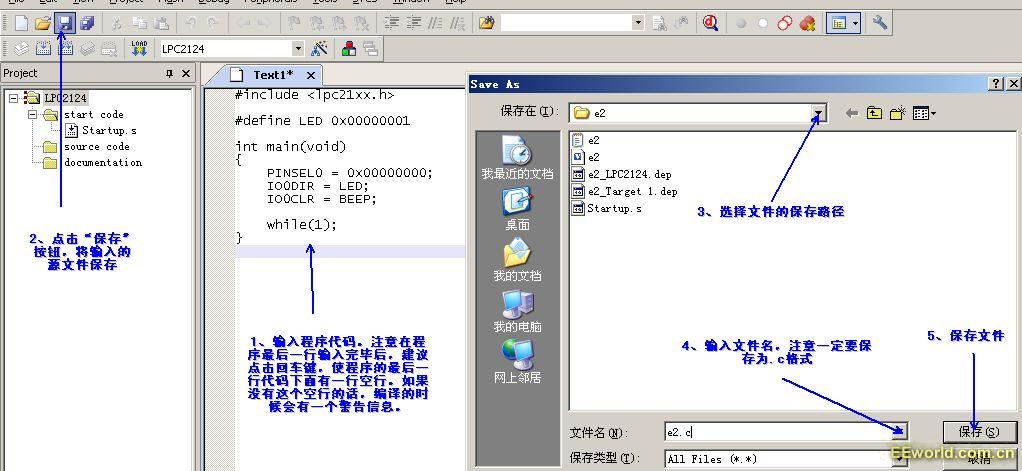Select e2_LPC2124.dep in file list
Viewport: 1022px width, 471px height.
point(621,175)
